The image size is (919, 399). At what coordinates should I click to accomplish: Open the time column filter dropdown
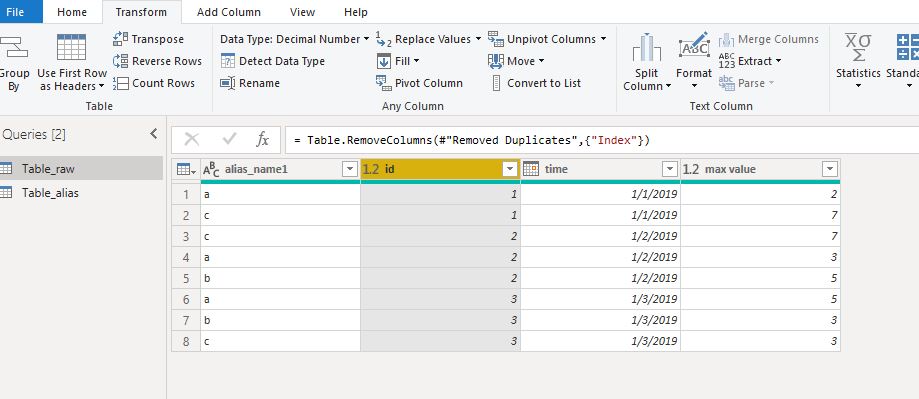[x=670, y=169]
